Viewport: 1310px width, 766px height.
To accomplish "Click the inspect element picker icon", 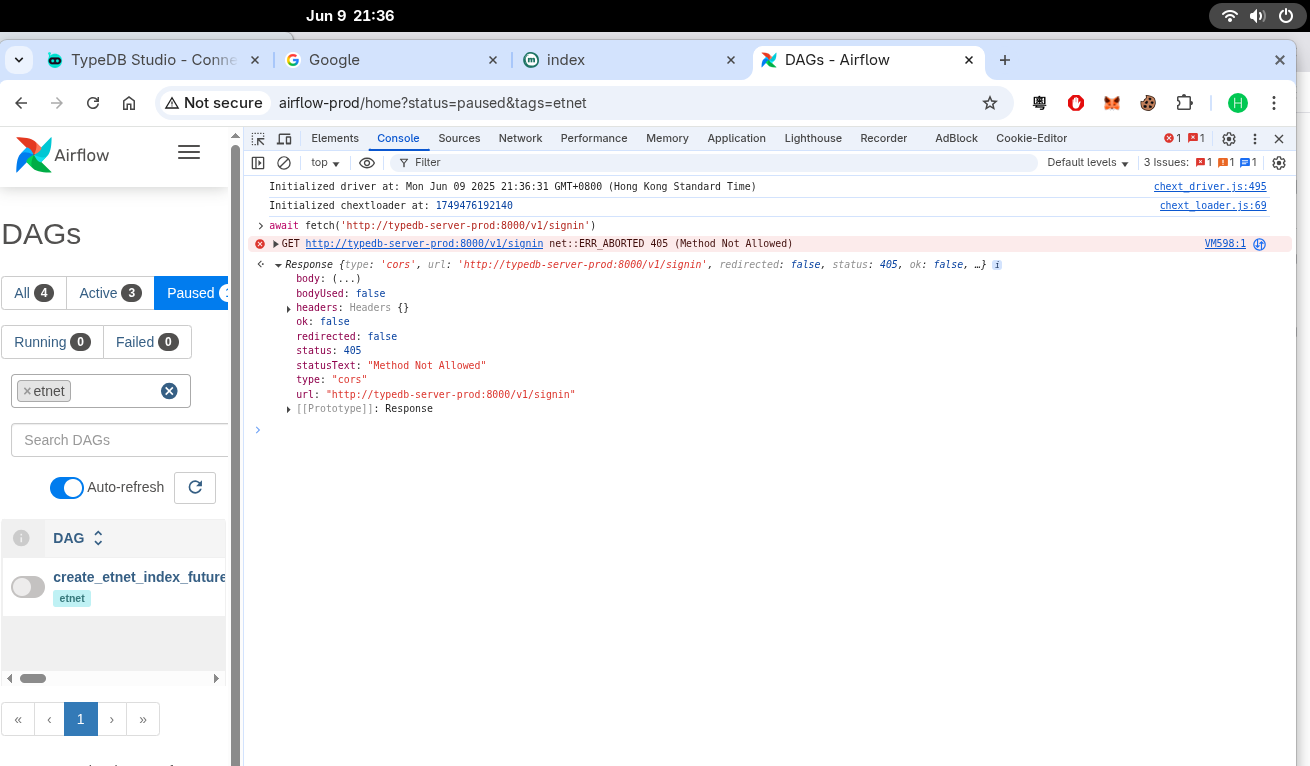I will tap(258, 139).
